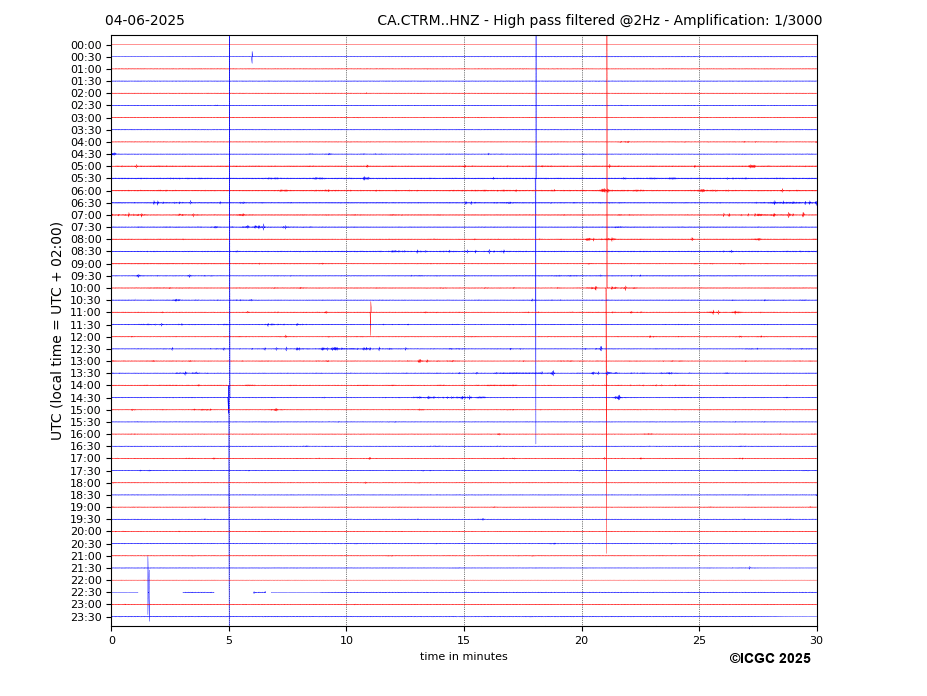Select the 00:30 trace time label
927x696 pixels.
(86, 57)
